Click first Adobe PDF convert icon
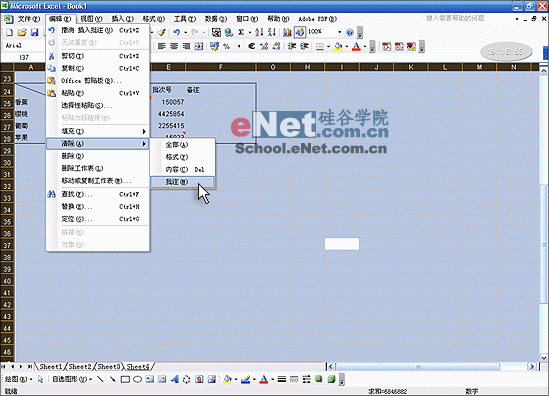 tap(387, 46)
